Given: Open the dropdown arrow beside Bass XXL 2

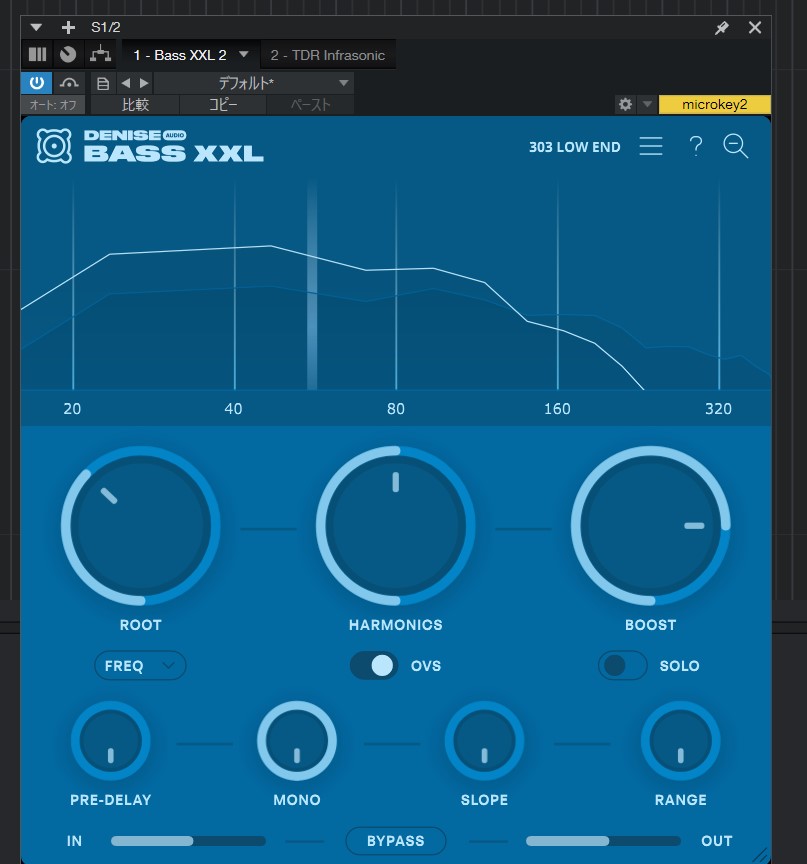Looking at the screenshot, I should click(244, 55).
